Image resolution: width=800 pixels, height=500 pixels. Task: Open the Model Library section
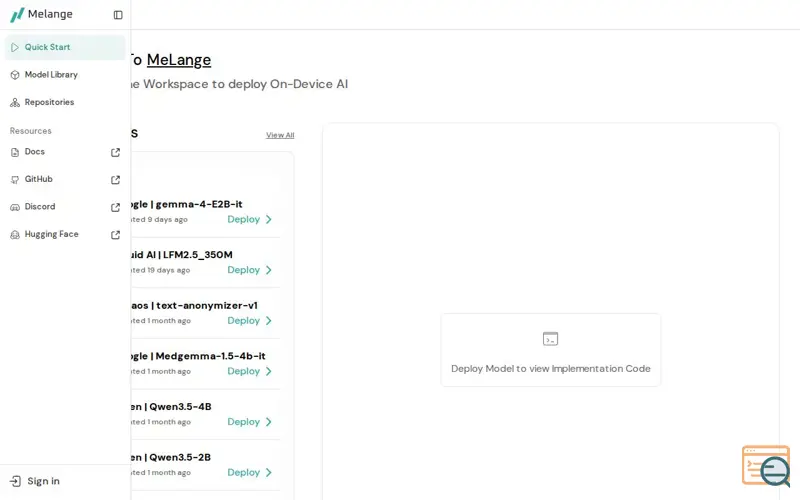pyautogui.click(x=65, y=74)
